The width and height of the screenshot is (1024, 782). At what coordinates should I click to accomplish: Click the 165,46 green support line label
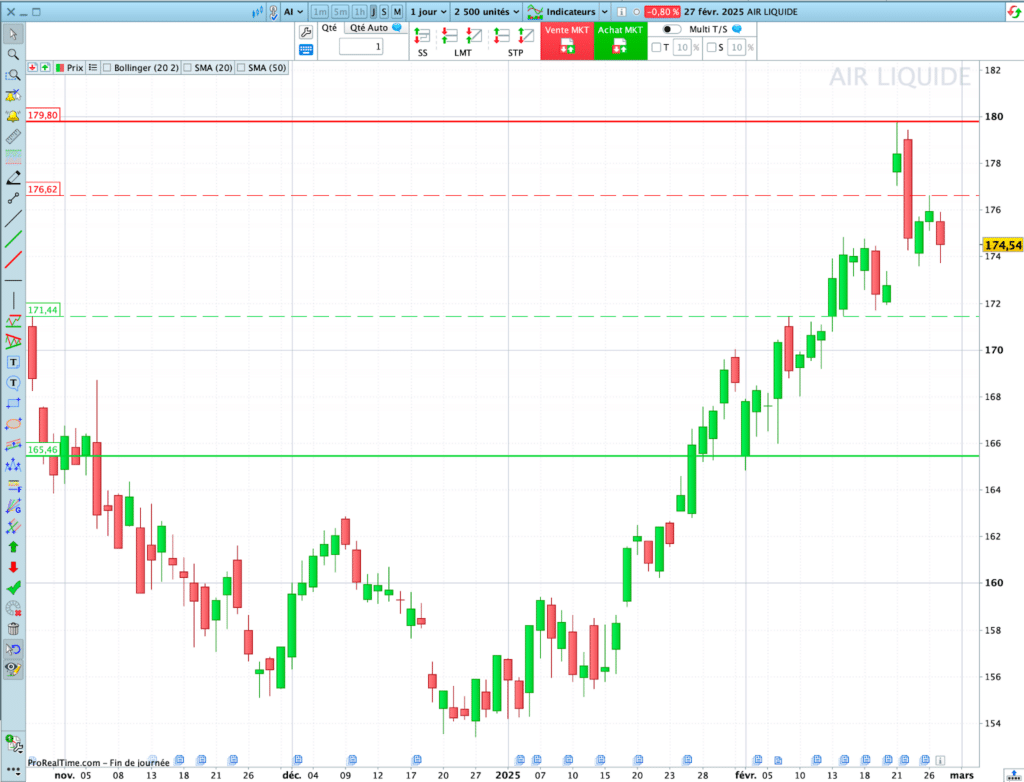(43, 449)
